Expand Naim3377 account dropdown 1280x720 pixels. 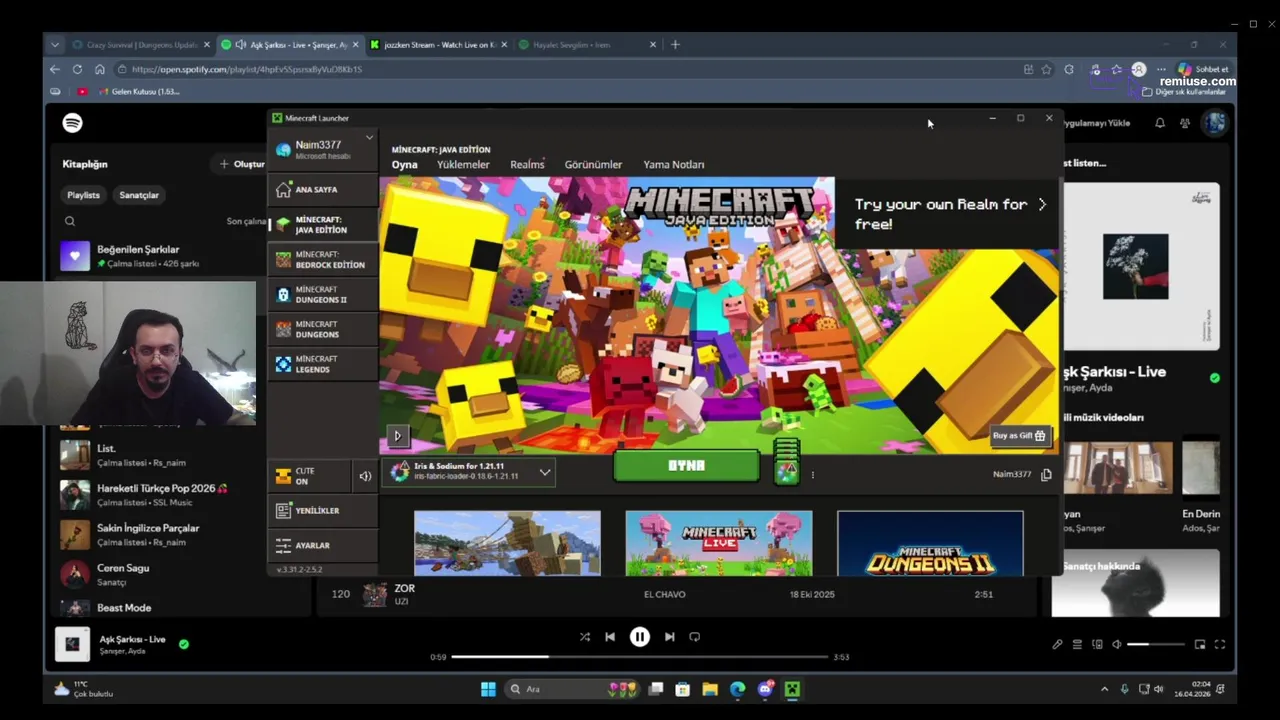[x=324, y=149]
